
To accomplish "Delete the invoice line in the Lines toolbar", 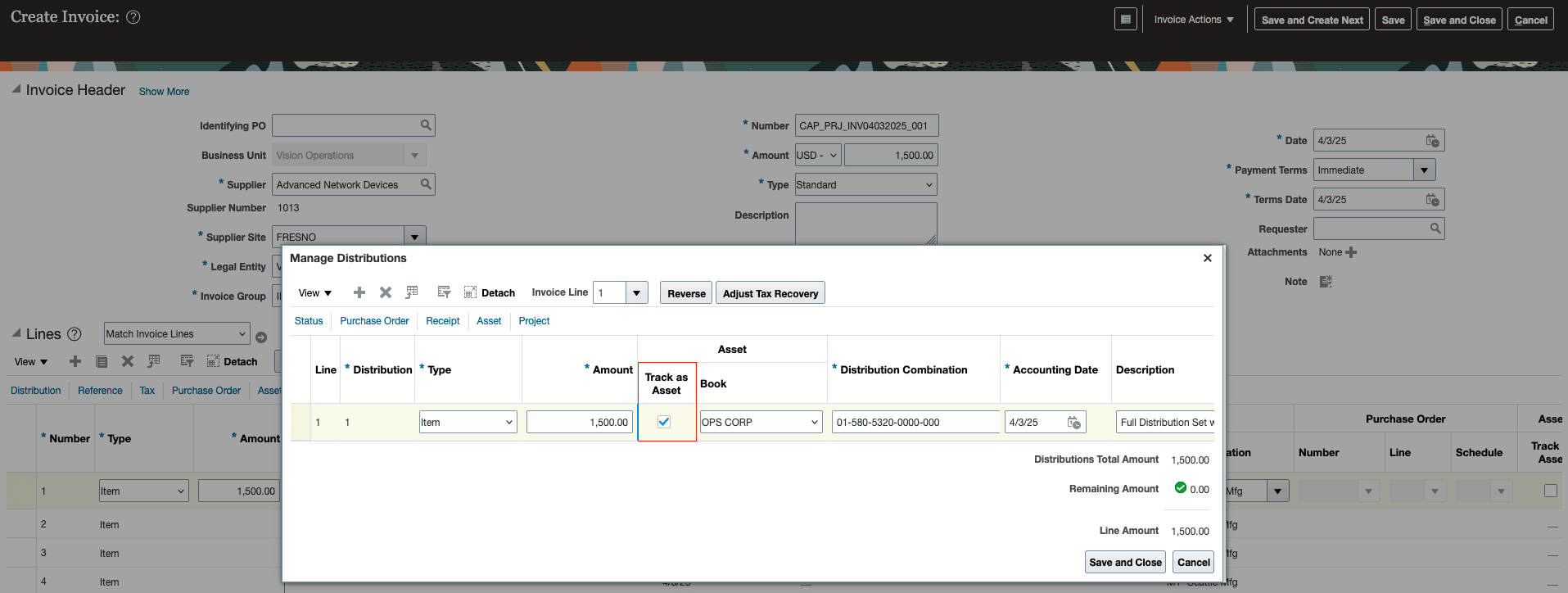I will pyautogui.click(x=128, y=361).
